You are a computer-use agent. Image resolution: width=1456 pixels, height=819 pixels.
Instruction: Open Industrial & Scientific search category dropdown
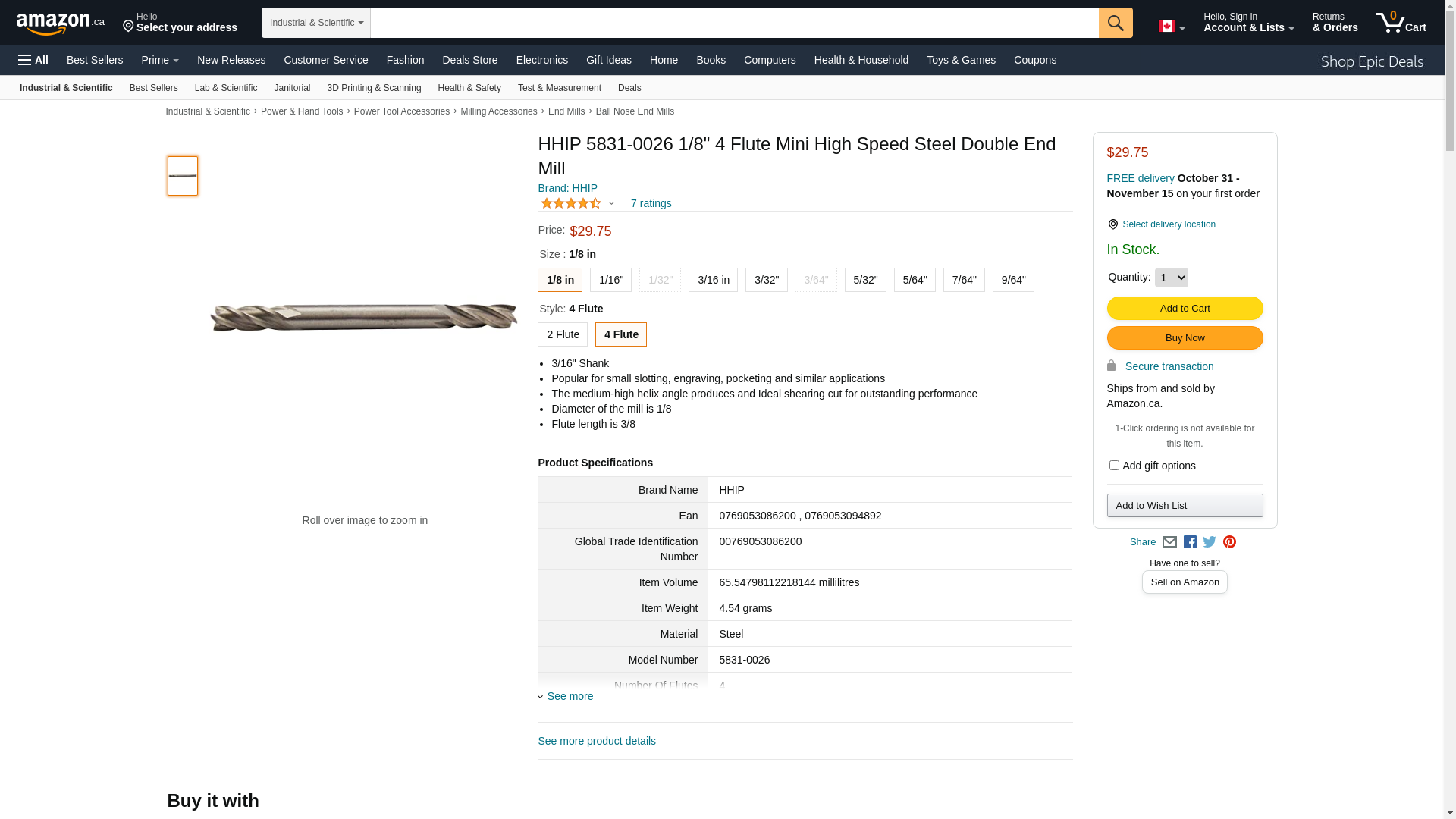(x=316, y=23)
